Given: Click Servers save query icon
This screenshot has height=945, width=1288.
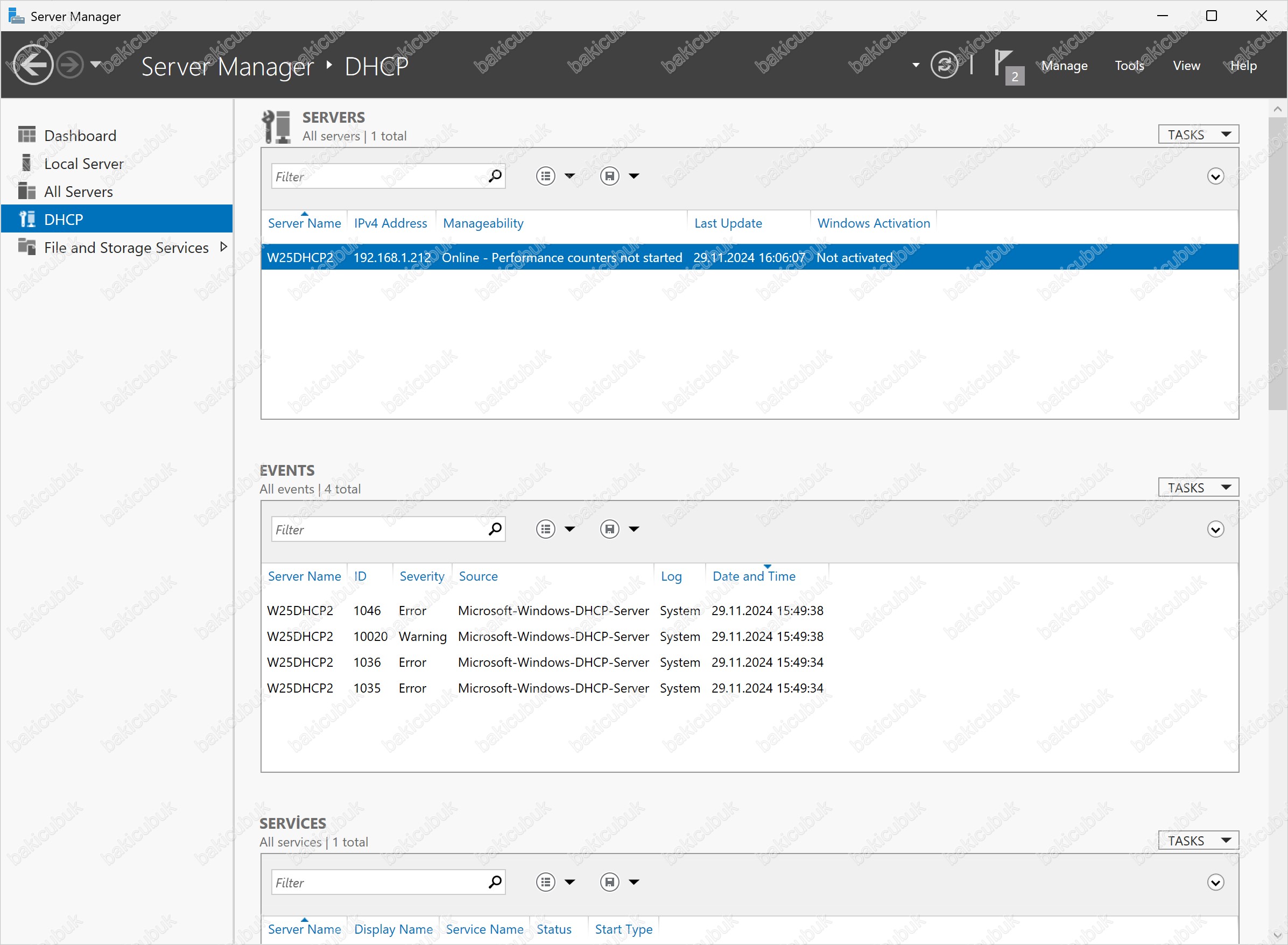Looking at the screenshot, I should pyautogui.click(x=609, y=176).
